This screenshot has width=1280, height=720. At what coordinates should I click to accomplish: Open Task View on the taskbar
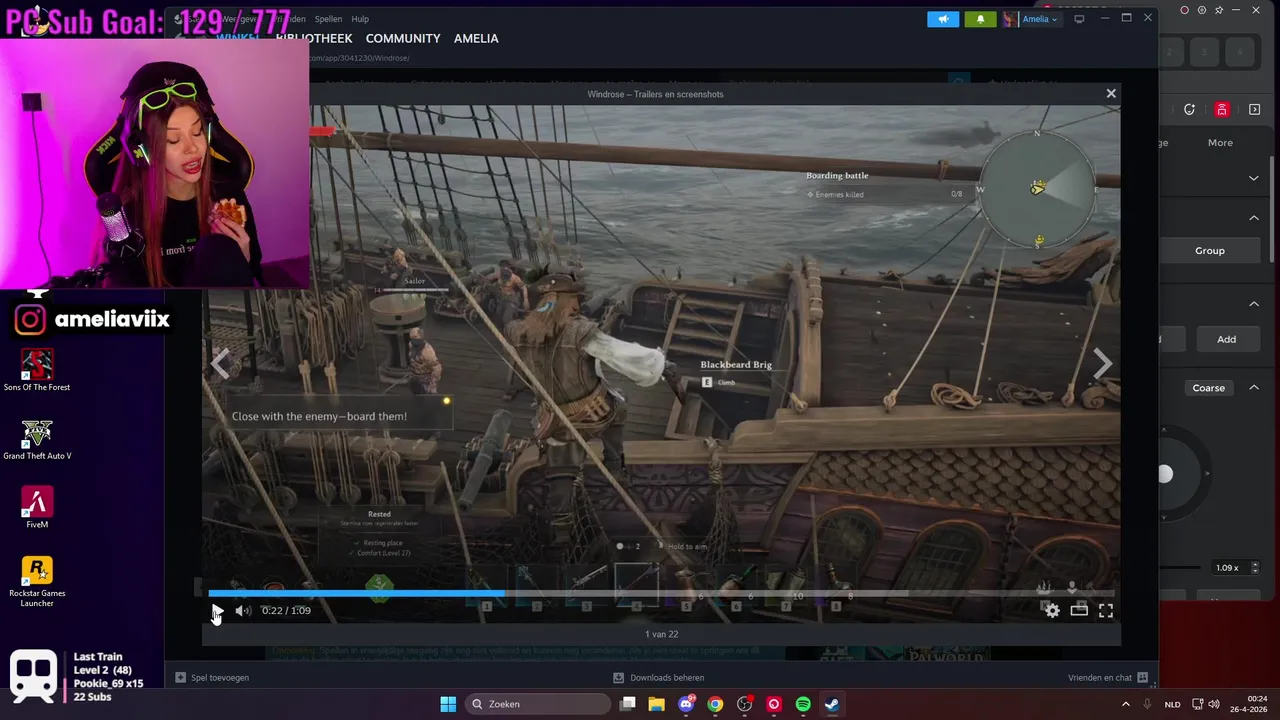[628, 704]
